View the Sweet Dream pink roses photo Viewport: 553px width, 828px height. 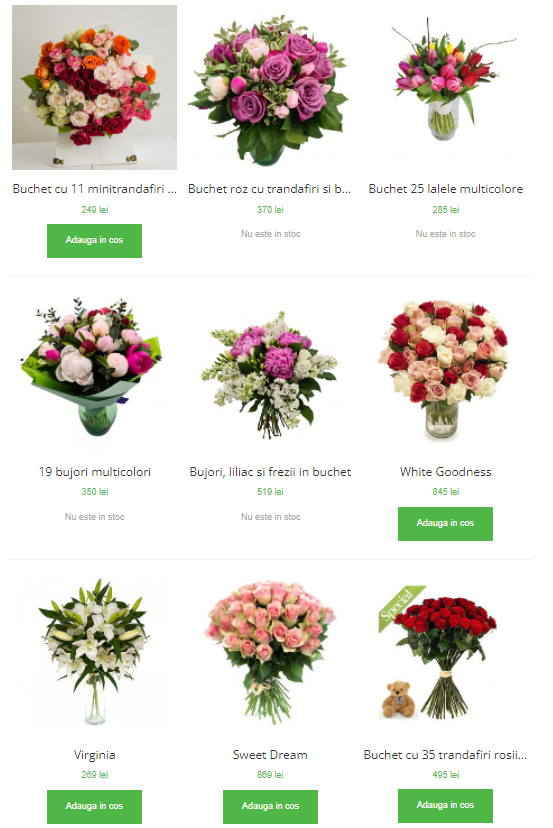coord(270,653)
